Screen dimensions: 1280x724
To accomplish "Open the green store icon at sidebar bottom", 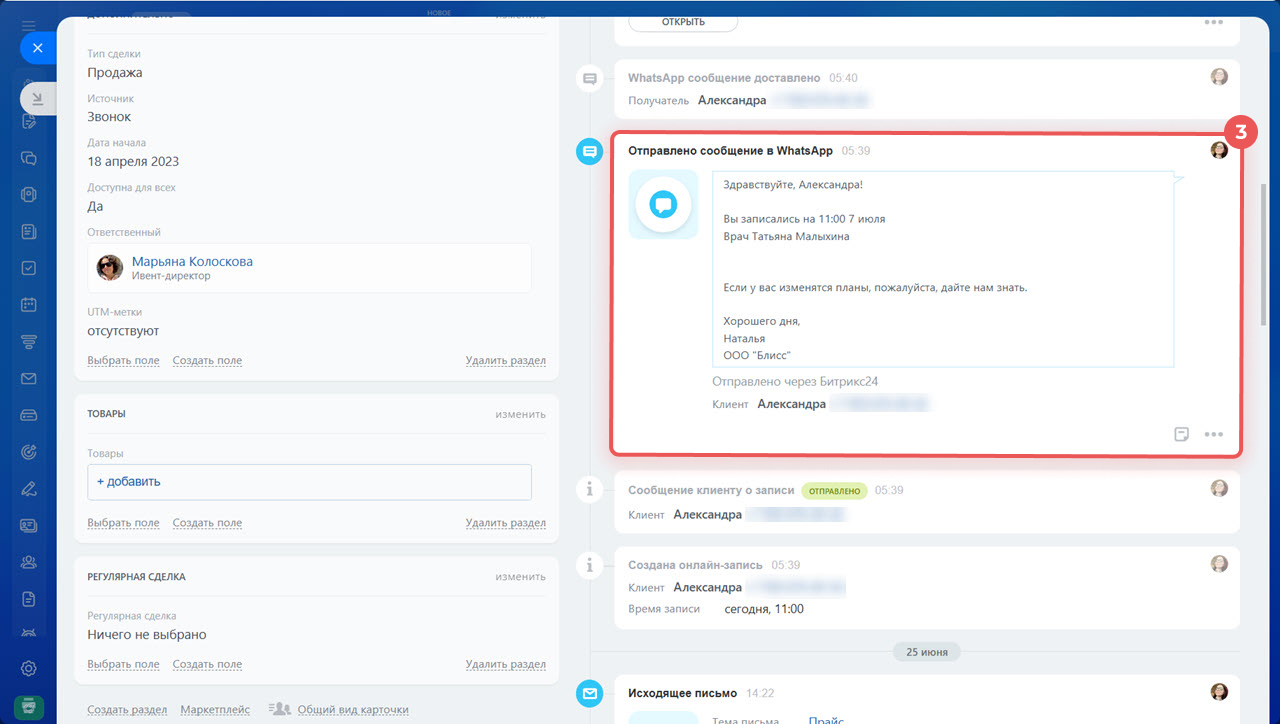I will tap(29, 705).
